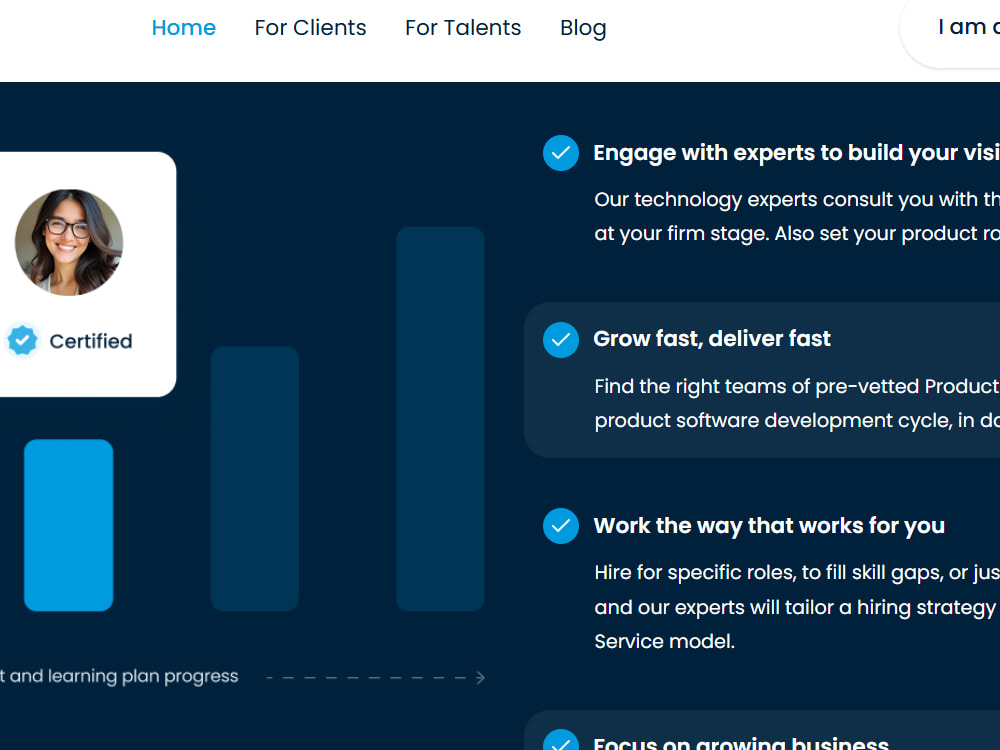Viewport: 1000px width, 750px height.
Task: Click the 'product software development cycle' line
Action: pos(797,421)
